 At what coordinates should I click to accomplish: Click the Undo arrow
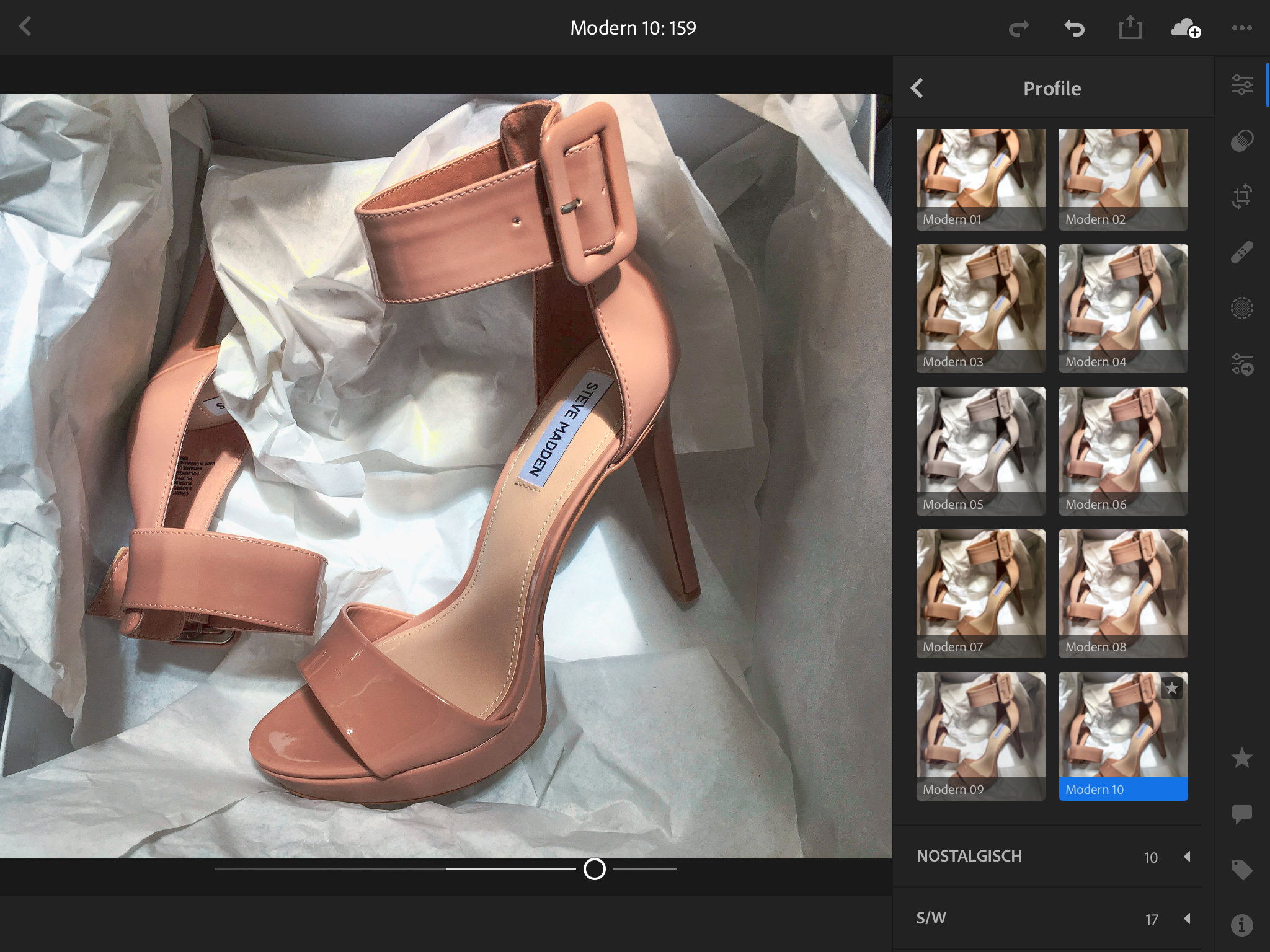click(1074, 28)
